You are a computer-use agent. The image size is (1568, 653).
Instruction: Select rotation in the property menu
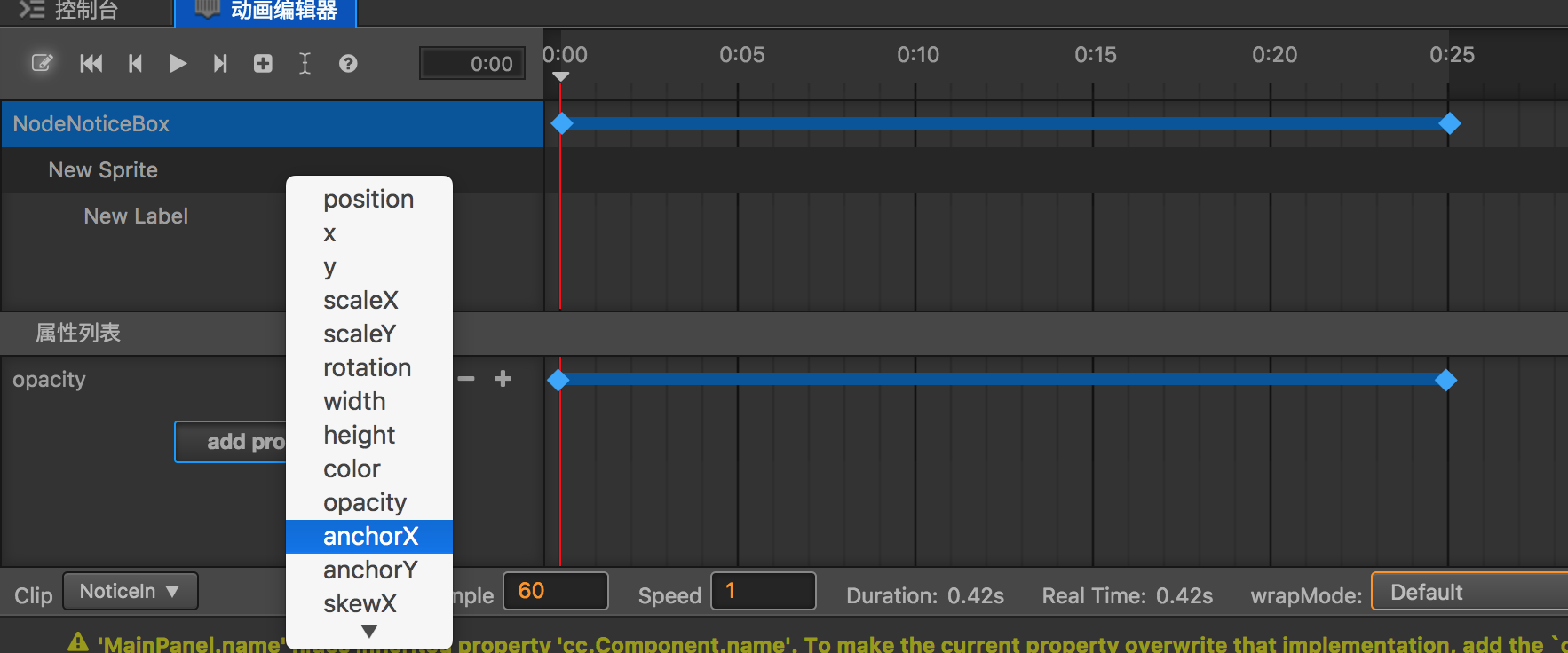[x=367, y=367]
